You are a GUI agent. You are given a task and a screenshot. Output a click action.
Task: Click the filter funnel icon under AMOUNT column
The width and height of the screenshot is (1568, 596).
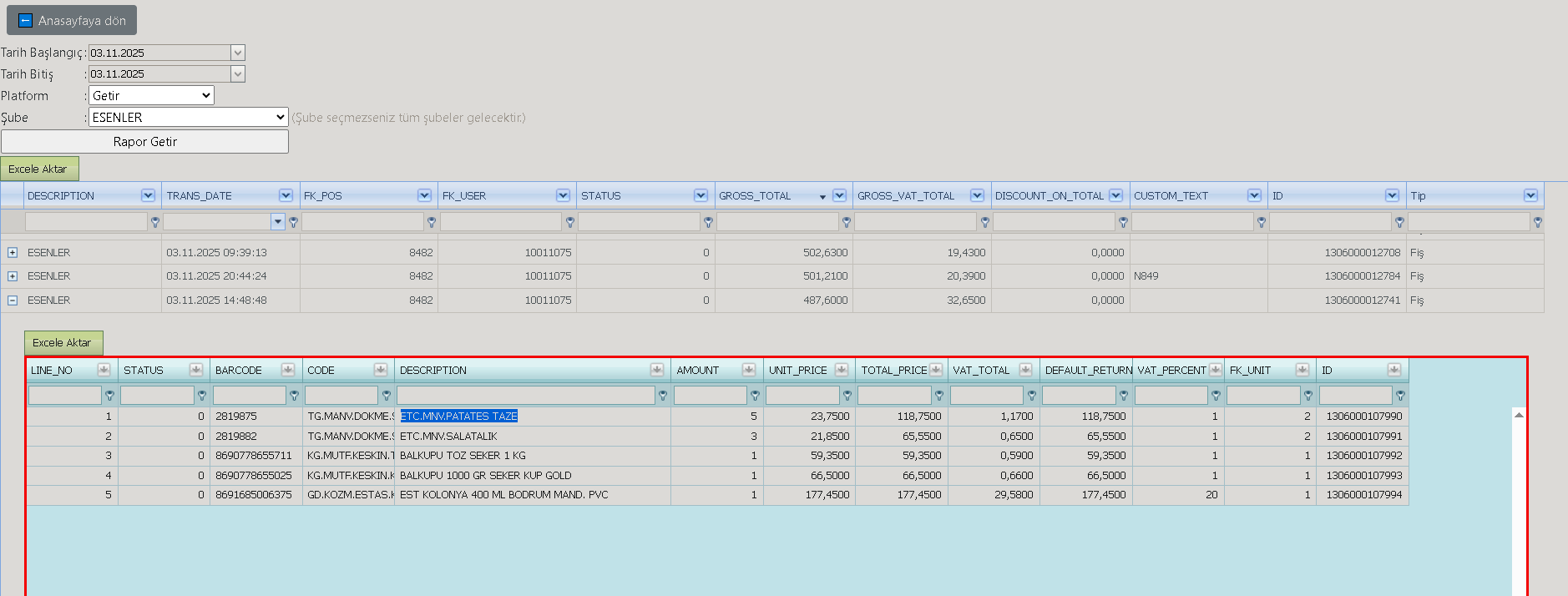[755, 396]
